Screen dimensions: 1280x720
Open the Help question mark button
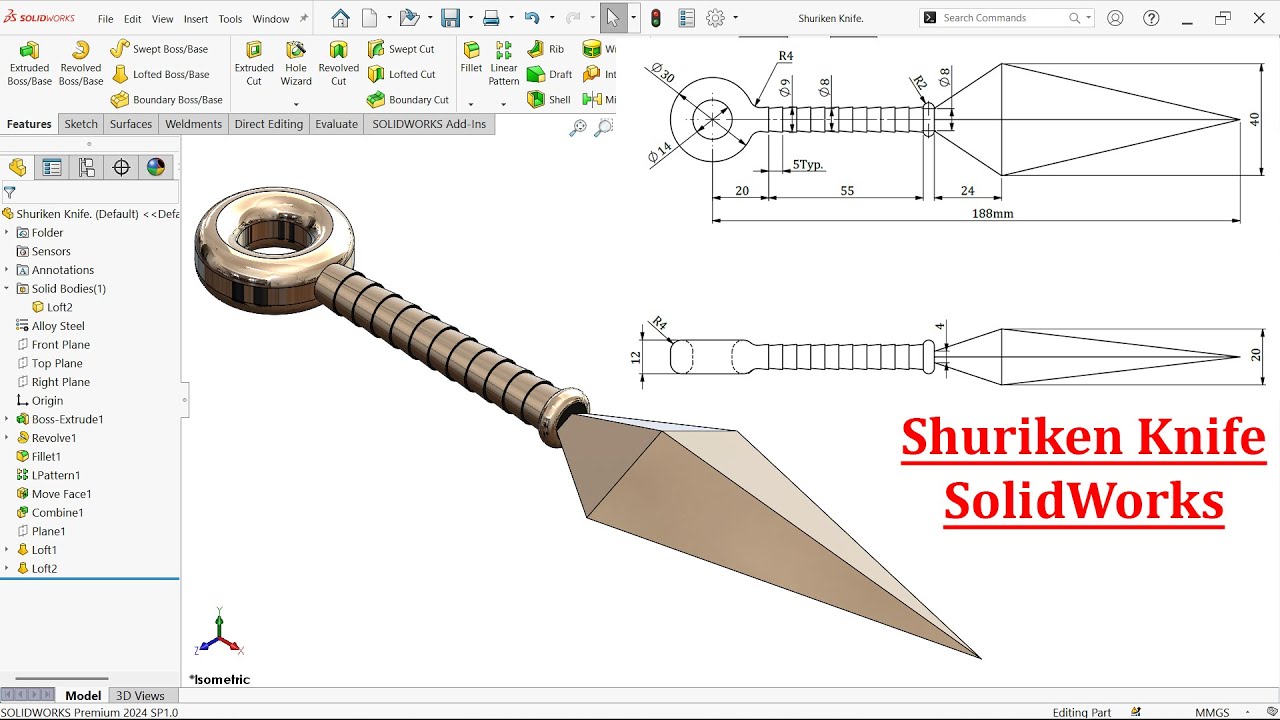[x=1151, y=18]
